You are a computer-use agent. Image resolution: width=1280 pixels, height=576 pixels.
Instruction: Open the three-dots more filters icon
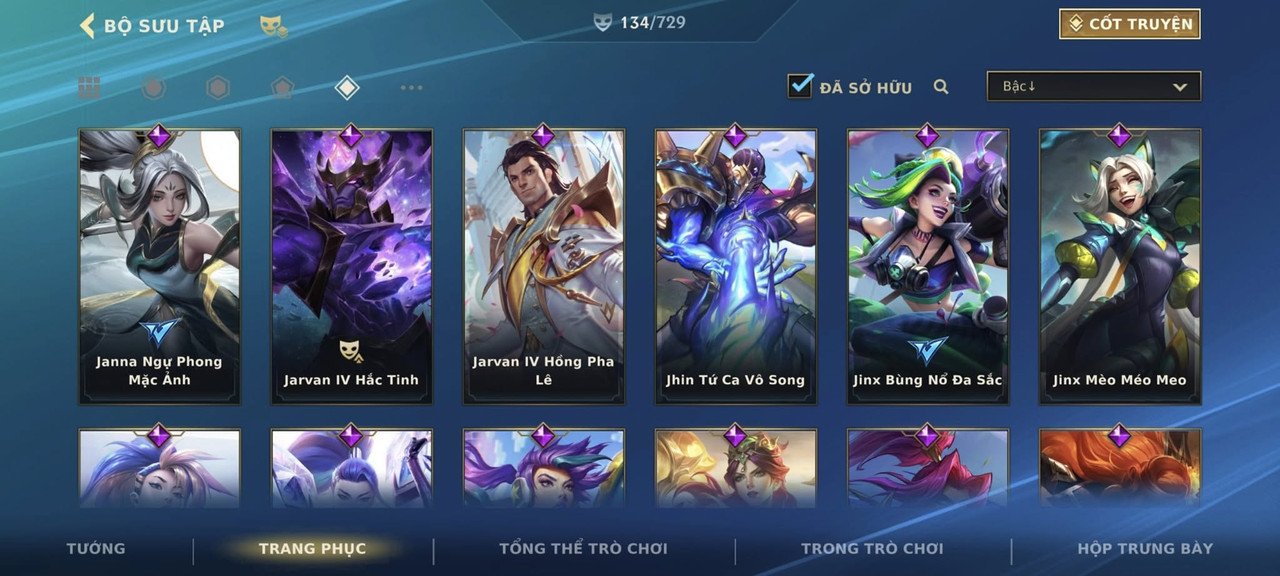pos(411,88)
